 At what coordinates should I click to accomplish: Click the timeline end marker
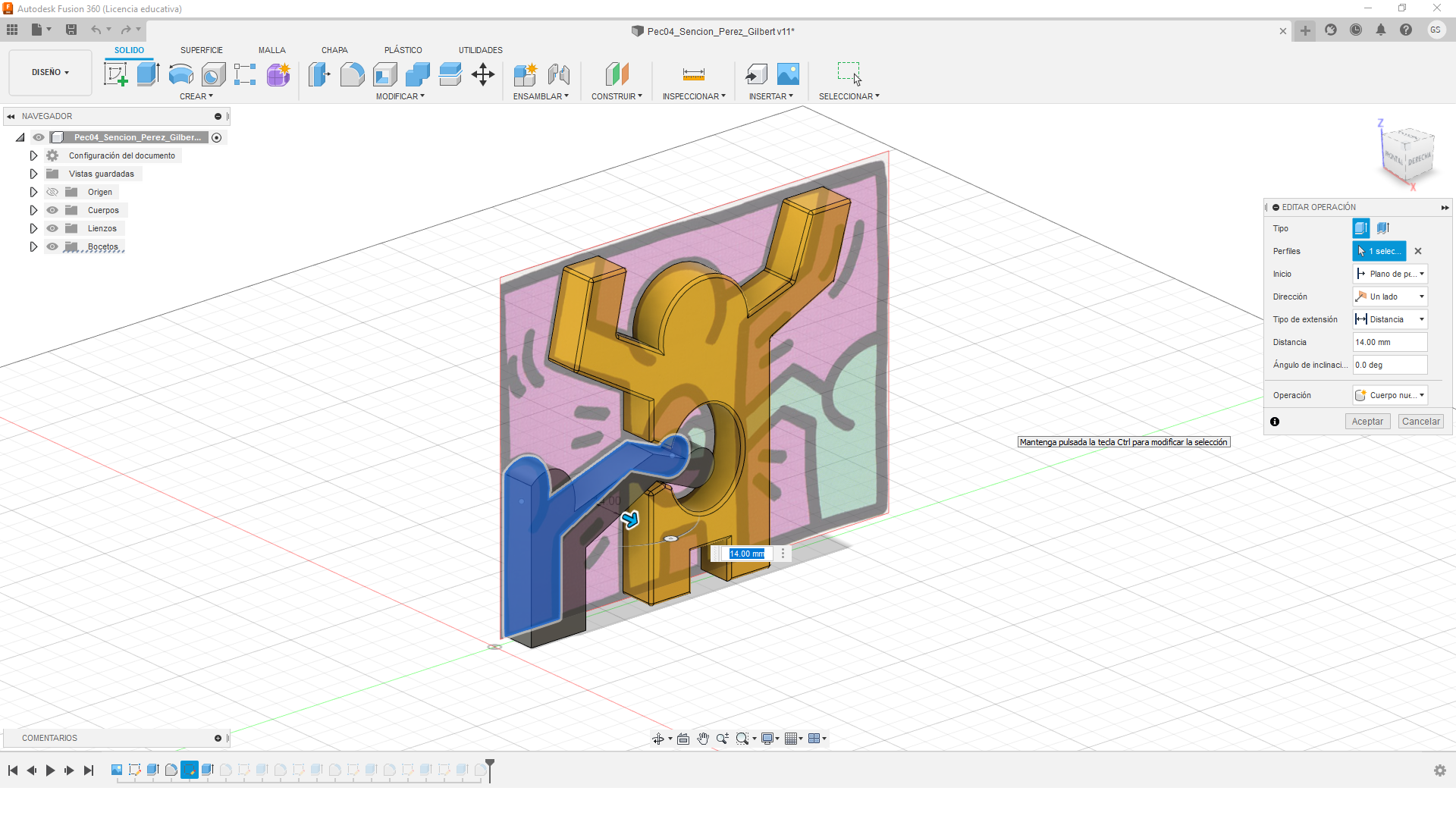pyautogui.click(x=490, y=769)
